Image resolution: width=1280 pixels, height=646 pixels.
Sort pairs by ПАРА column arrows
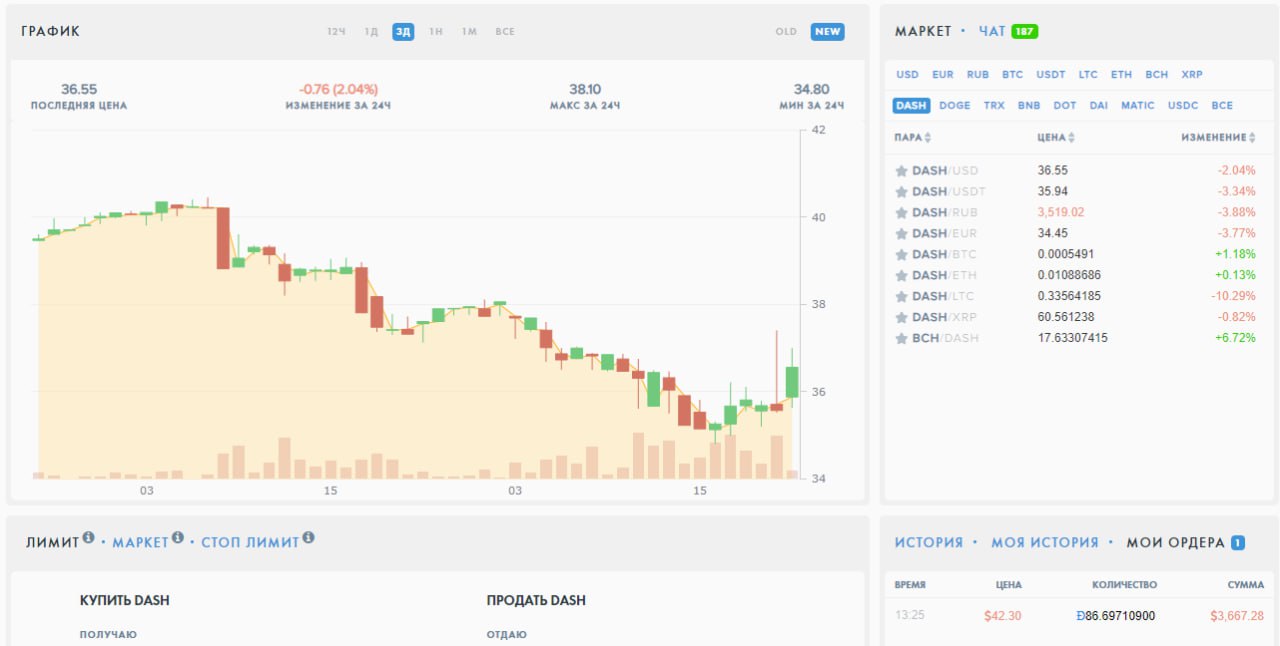coord(927,137)
